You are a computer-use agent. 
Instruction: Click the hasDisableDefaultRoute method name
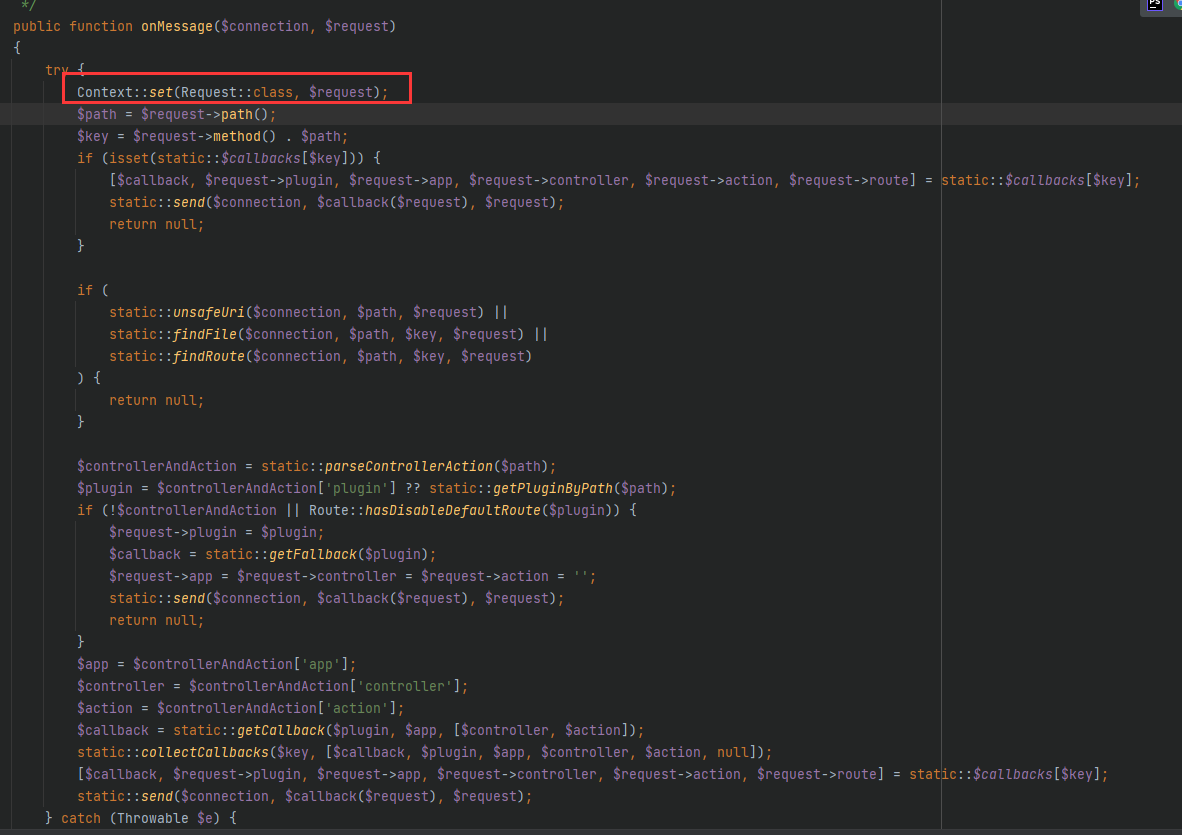(x=453, y=510)
